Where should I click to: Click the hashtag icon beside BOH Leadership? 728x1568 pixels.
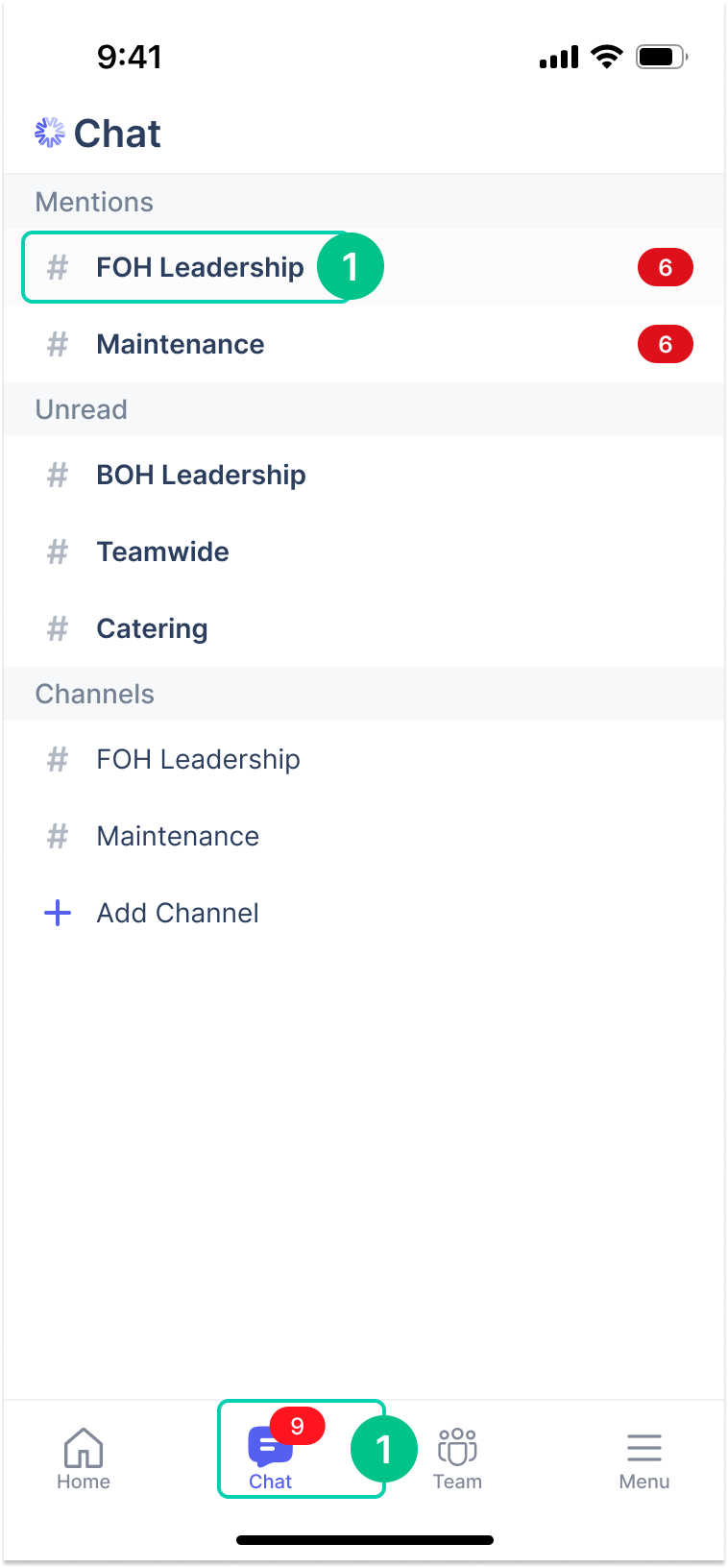(x=57, y=475)
